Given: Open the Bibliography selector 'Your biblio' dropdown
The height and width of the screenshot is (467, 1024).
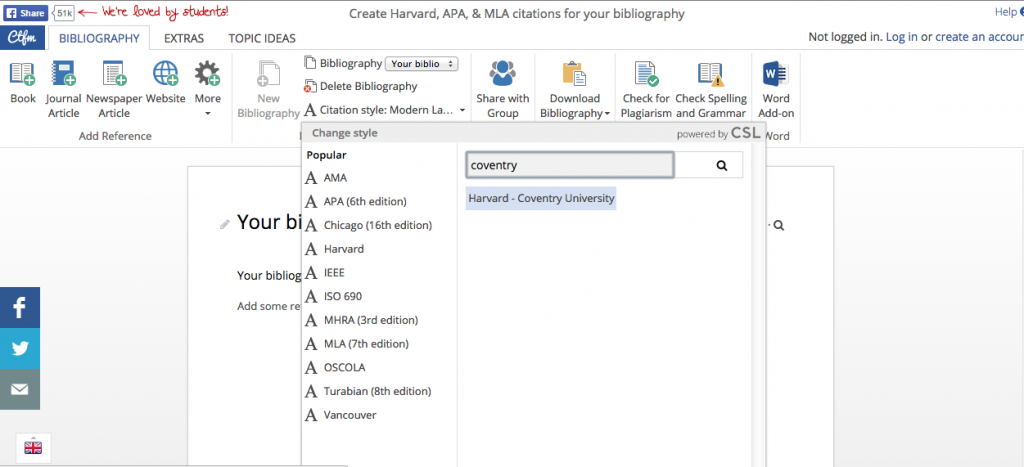Looking at the screenshot, I should point(422,63).
